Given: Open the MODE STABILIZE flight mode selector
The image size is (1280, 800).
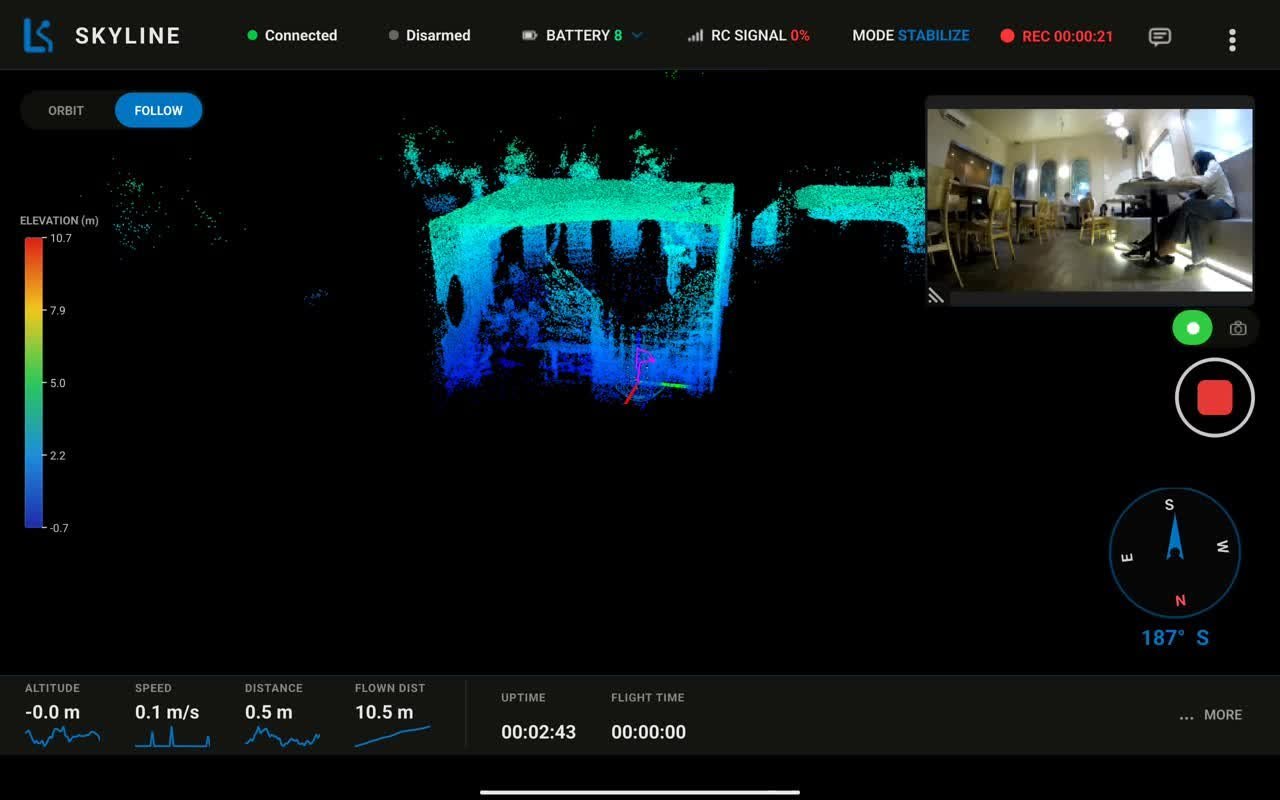Looking at the screenshot, I should [x=911, y=35].
